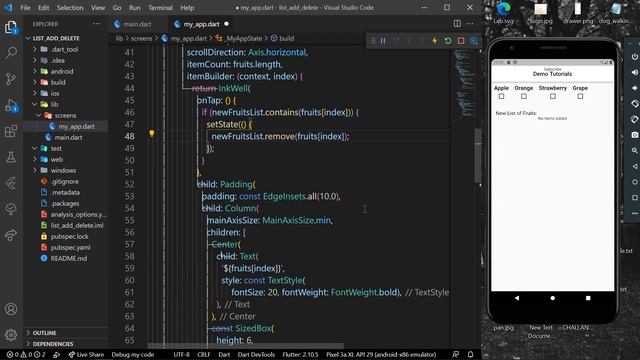Open the Run menu
The height and width of the screenshot is (360, 640).
click(x=134, y=7)
